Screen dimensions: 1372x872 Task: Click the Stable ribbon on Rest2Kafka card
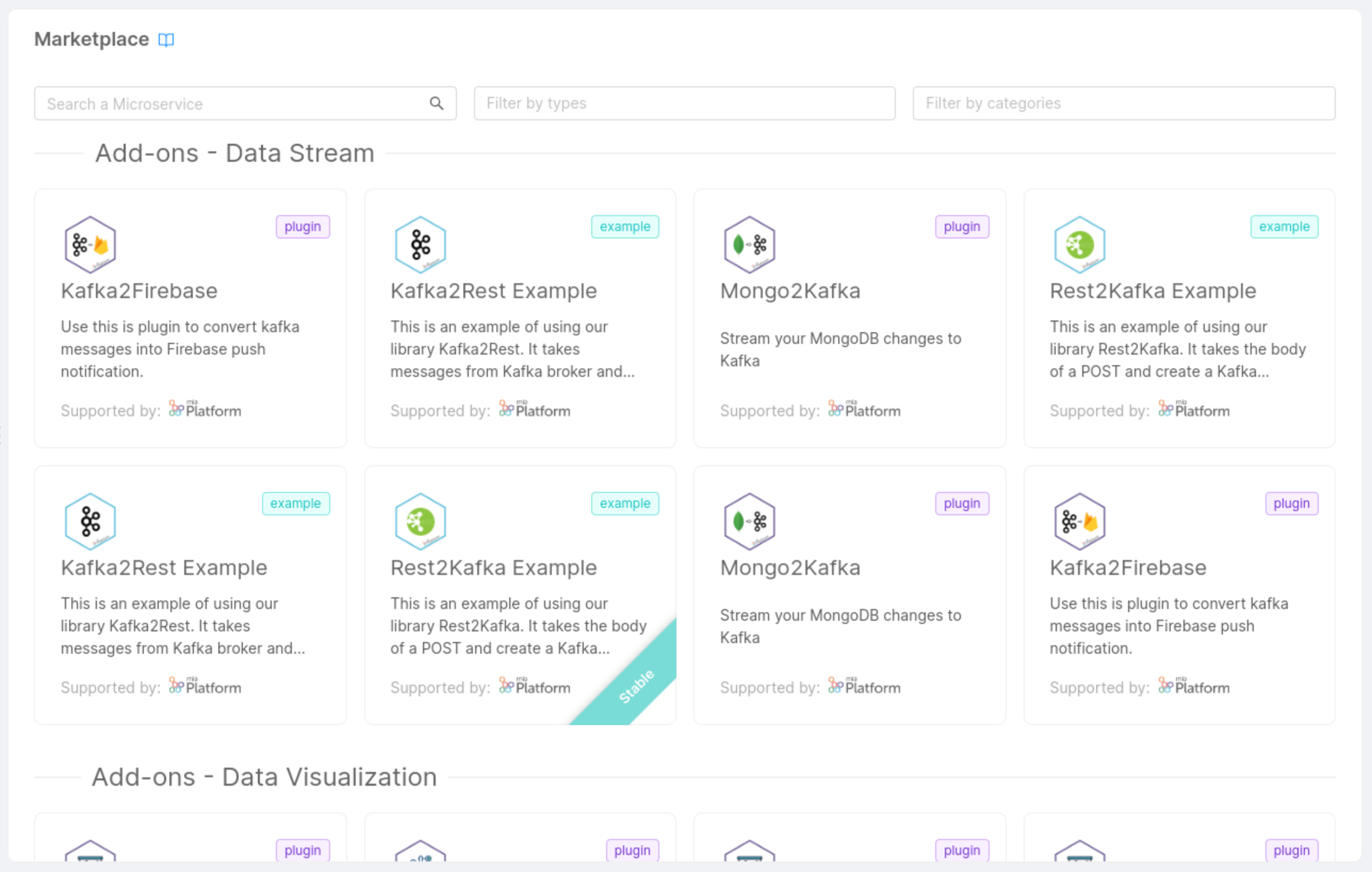pos(636,686)
